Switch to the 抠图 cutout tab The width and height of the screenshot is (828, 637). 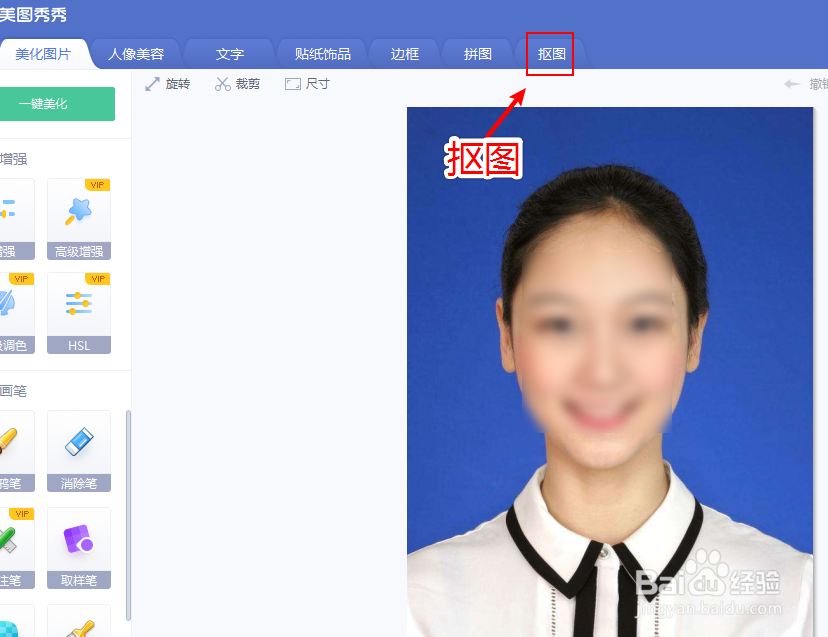pos(549,55)
